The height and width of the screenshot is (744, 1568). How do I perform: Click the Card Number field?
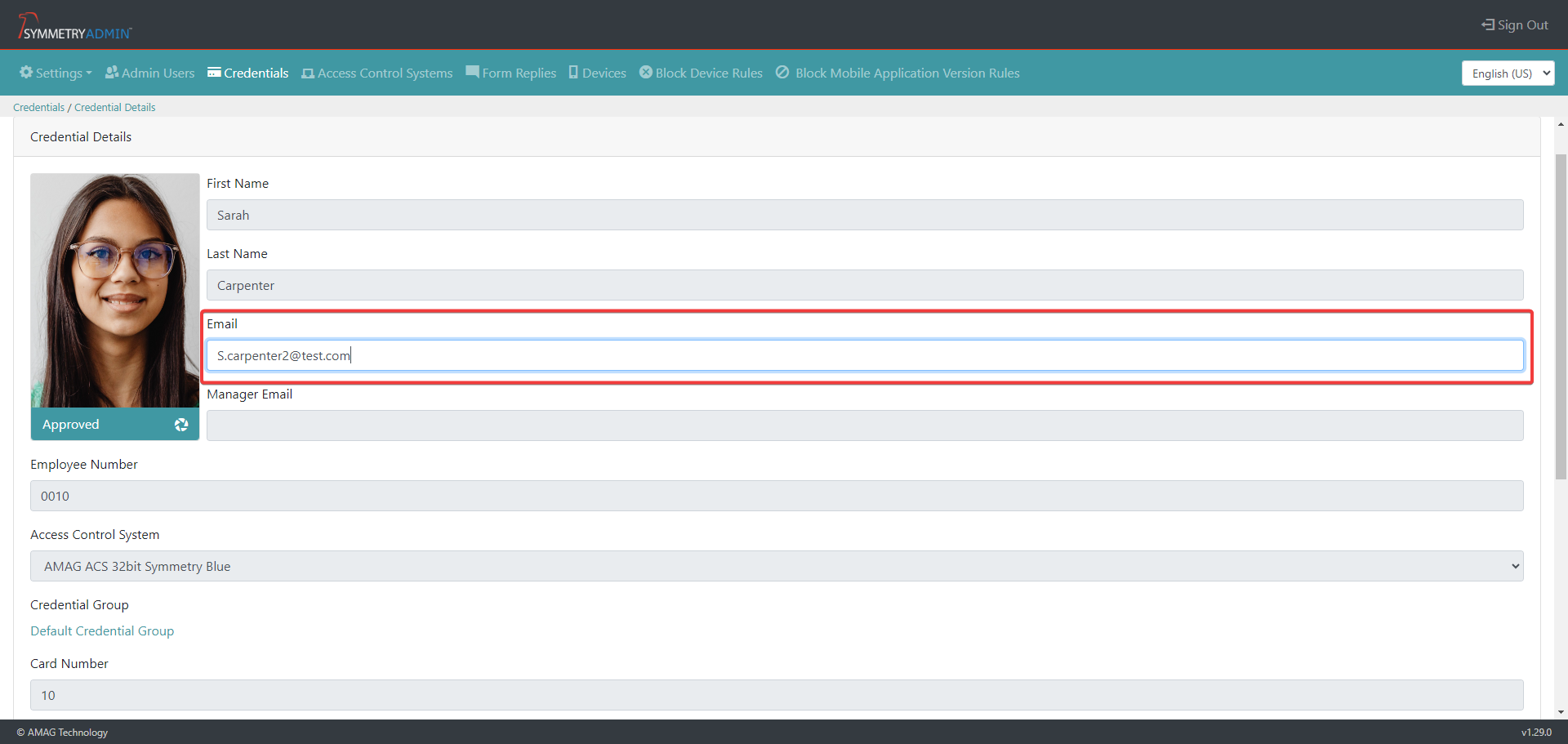[777, 695]
